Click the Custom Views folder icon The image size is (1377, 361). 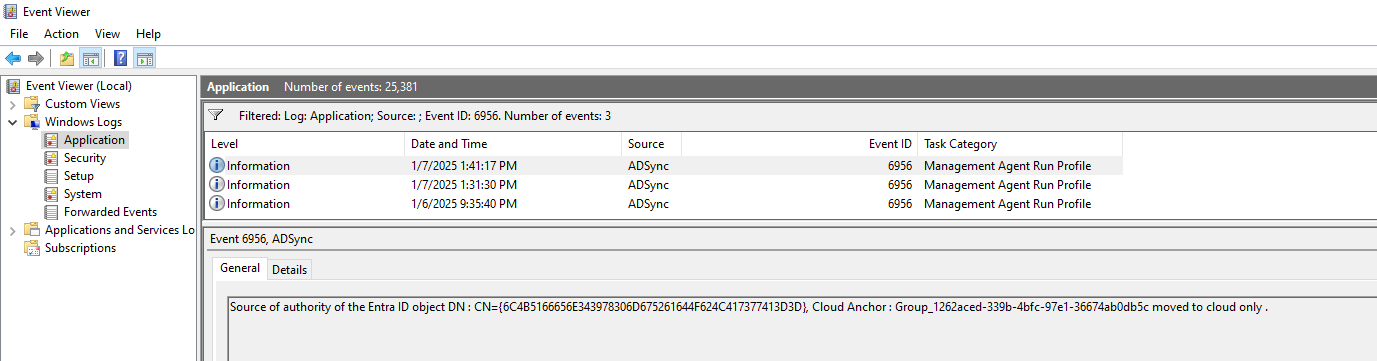(x=33, y=104)
